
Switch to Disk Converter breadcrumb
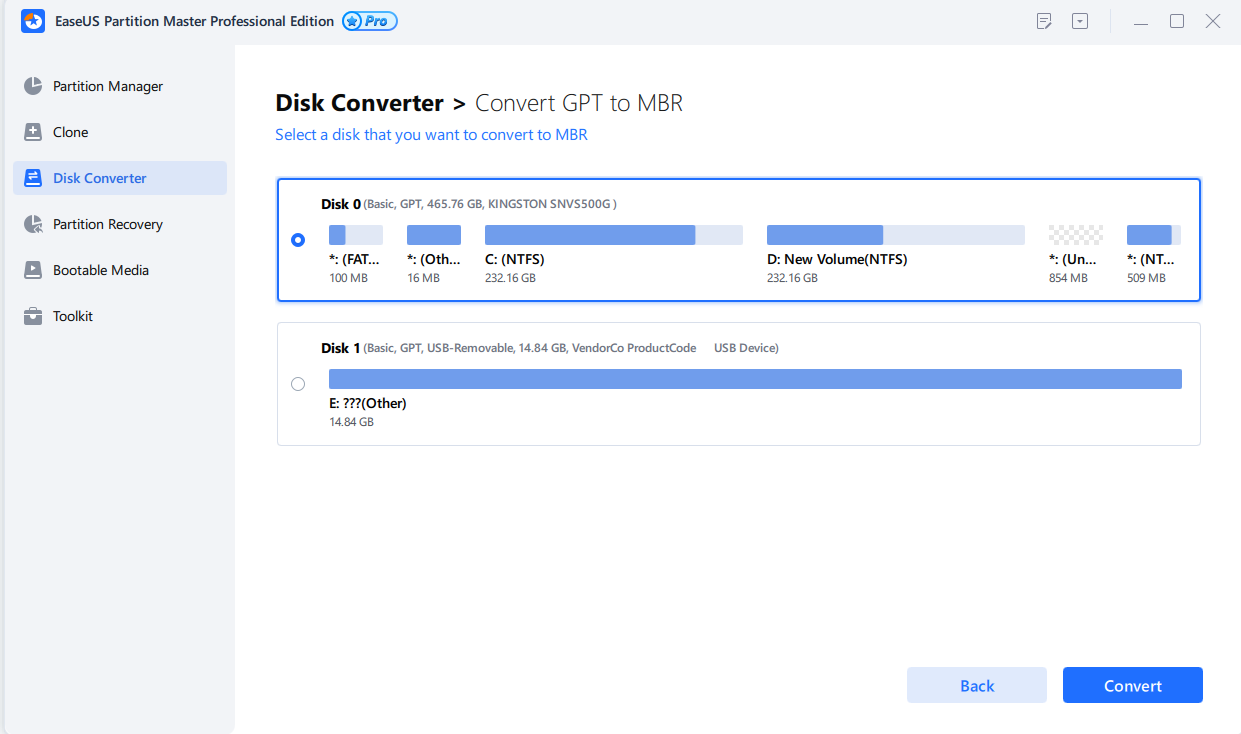[x=359, y=102]
